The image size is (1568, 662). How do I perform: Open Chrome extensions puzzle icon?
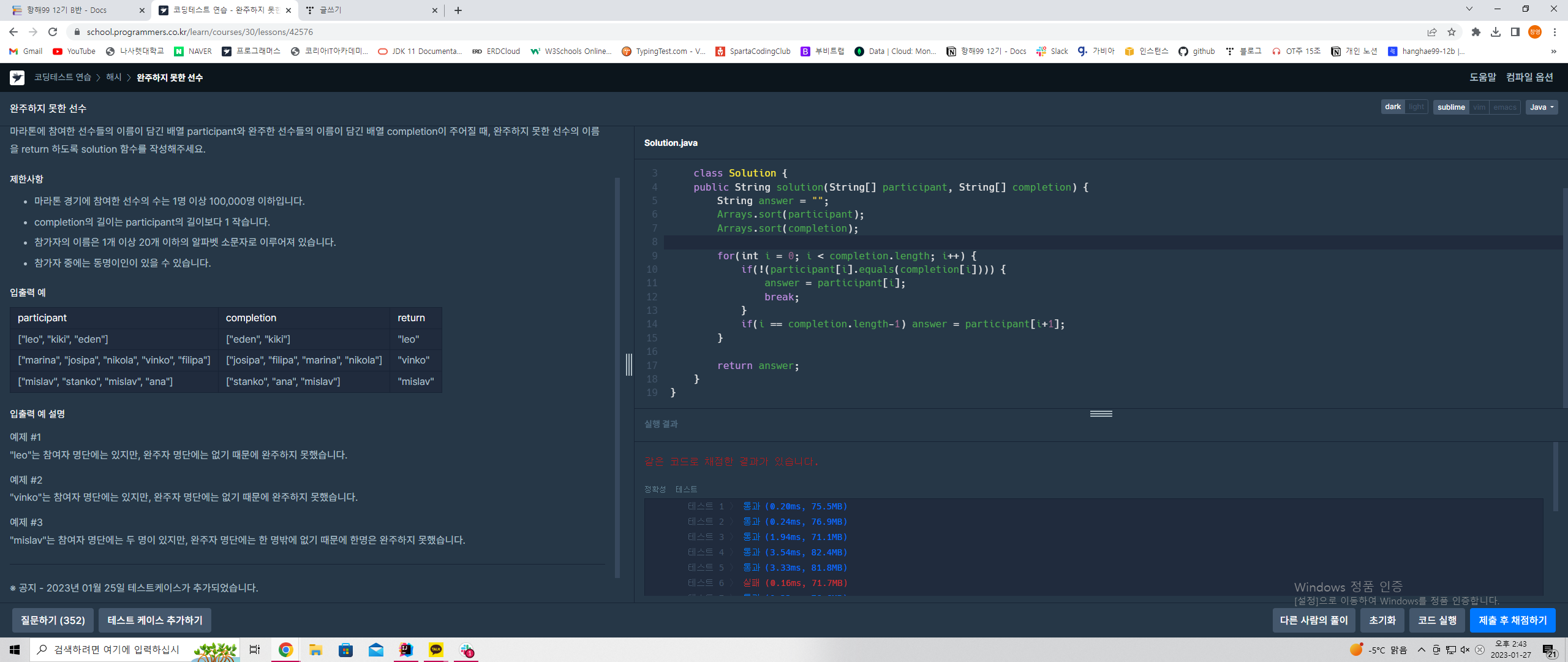point(1476,32)
